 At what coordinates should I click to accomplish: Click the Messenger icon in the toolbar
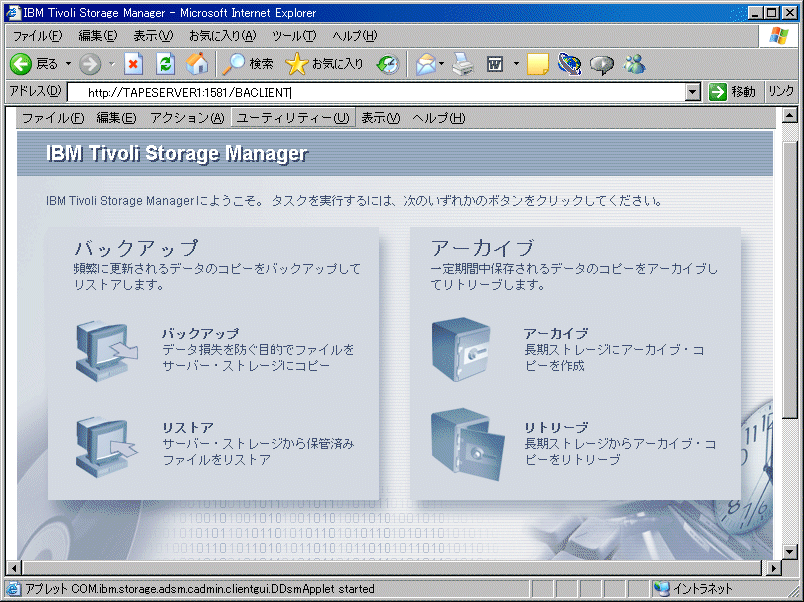634,64
